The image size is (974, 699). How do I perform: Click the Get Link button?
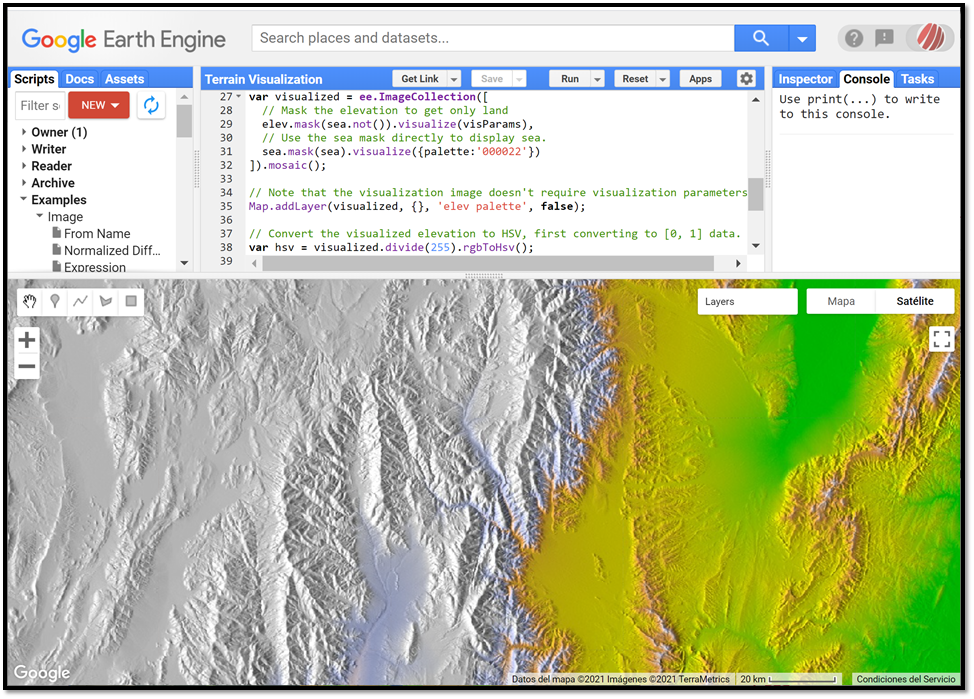420,79
